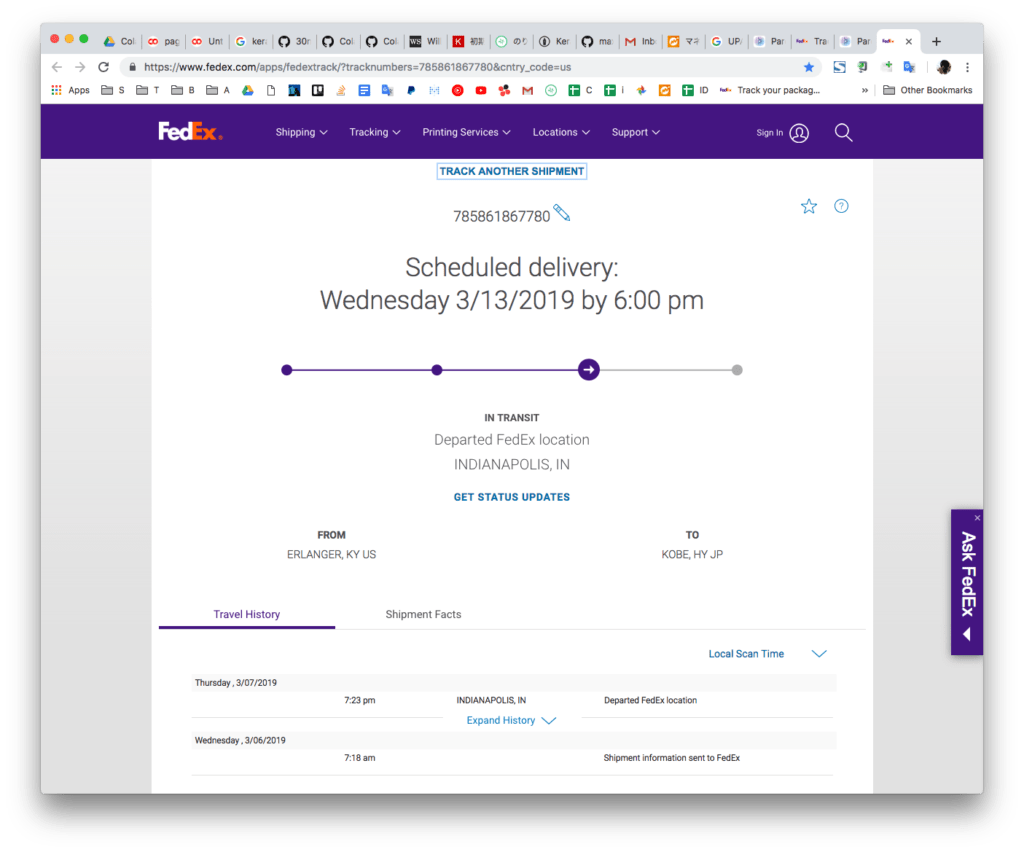Image resolution: width=1024 pixels, height=852 pixels.
Task: Click the first progress dot on tracker
Action: tap(287, 370)
